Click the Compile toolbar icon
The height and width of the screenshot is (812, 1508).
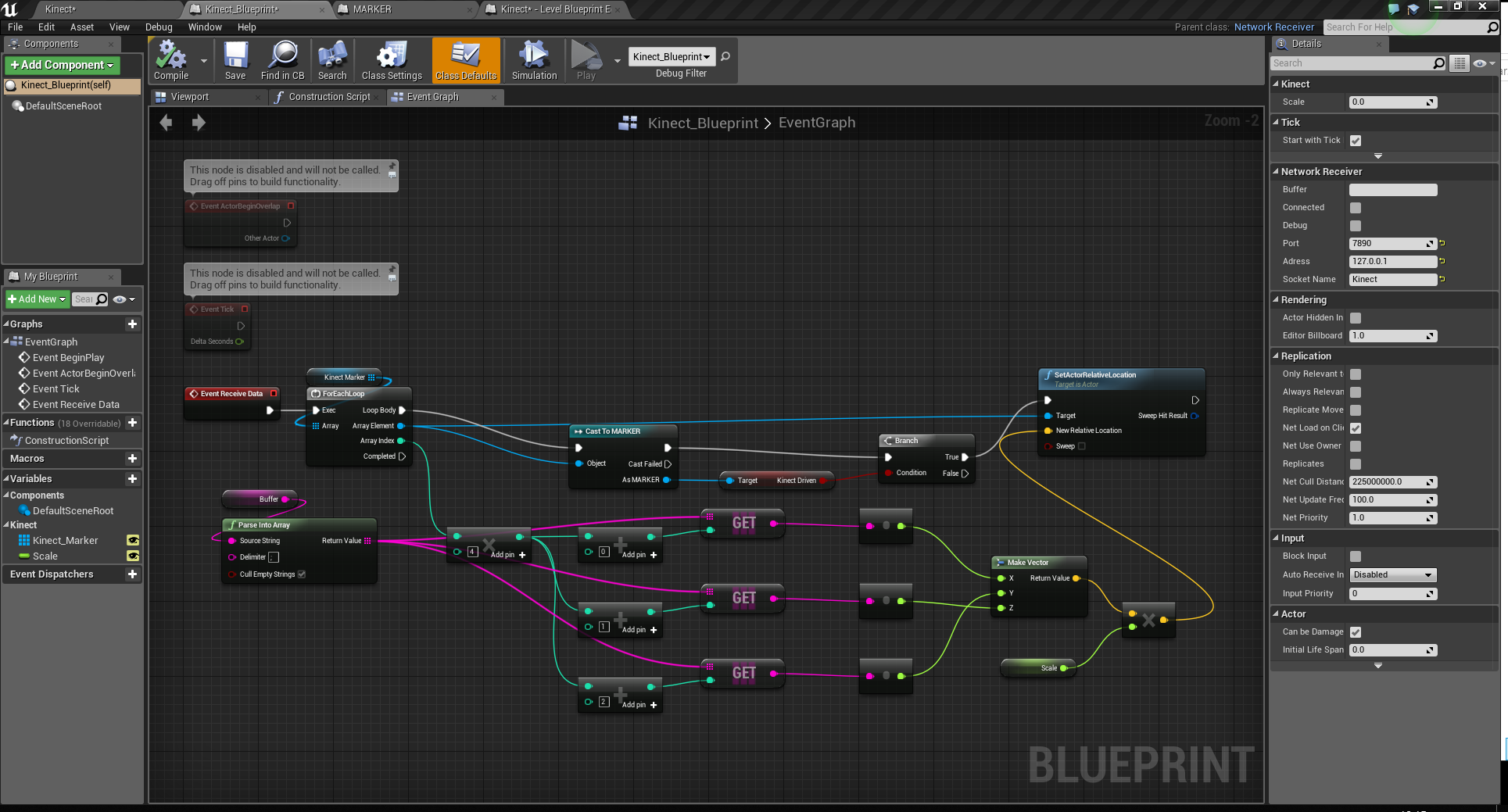(x=171, y=60)
